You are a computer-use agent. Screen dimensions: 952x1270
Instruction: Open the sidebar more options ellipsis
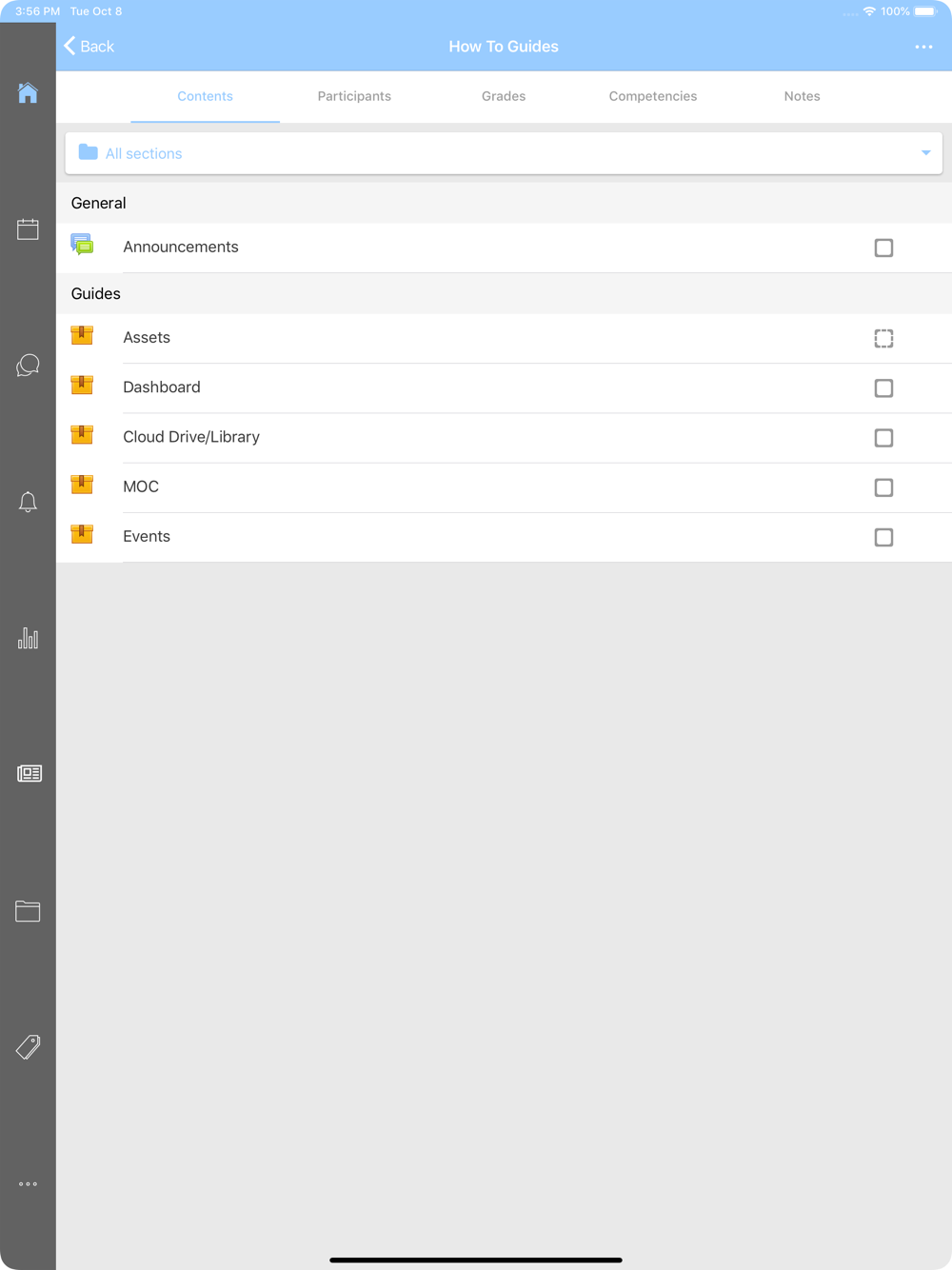click(x=28, y=1184)
